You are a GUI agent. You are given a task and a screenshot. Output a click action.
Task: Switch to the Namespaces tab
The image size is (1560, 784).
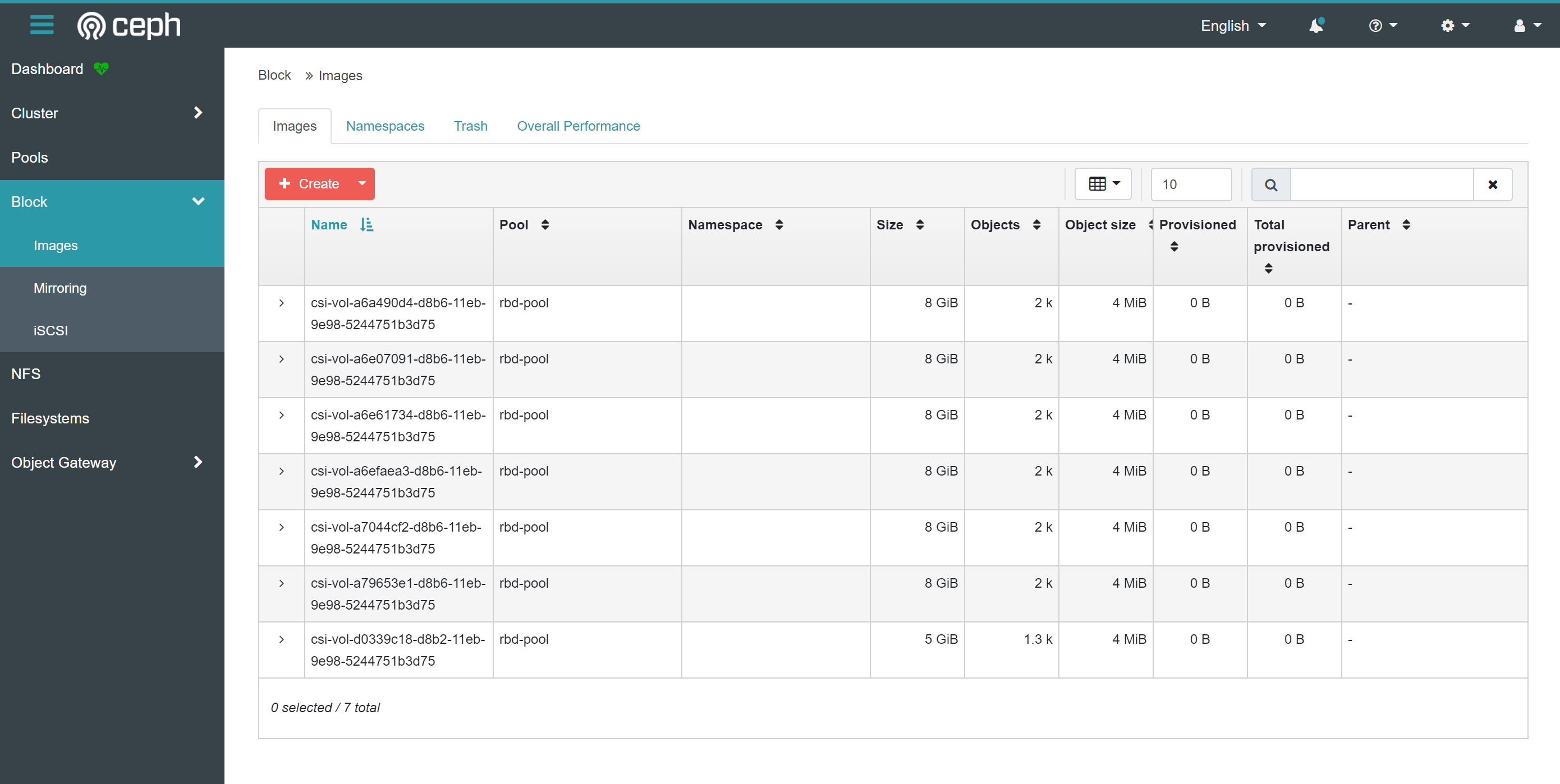tap(385, 126)
